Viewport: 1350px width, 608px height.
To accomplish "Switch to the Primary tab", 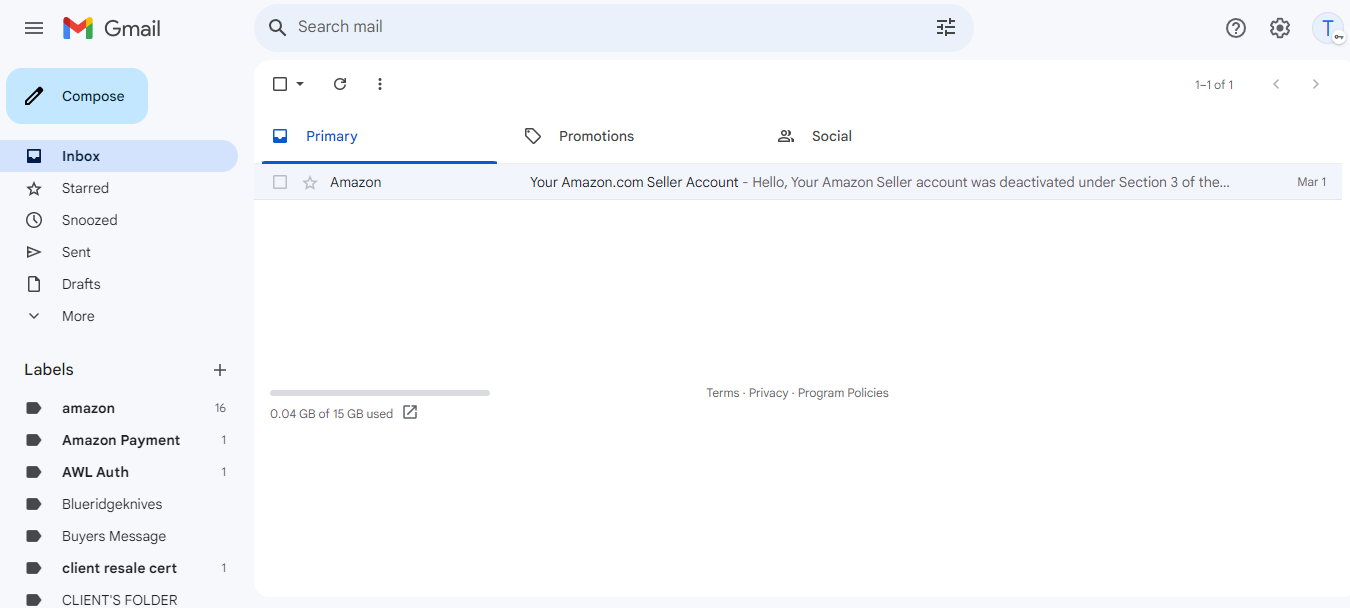I will click(379, 136).
